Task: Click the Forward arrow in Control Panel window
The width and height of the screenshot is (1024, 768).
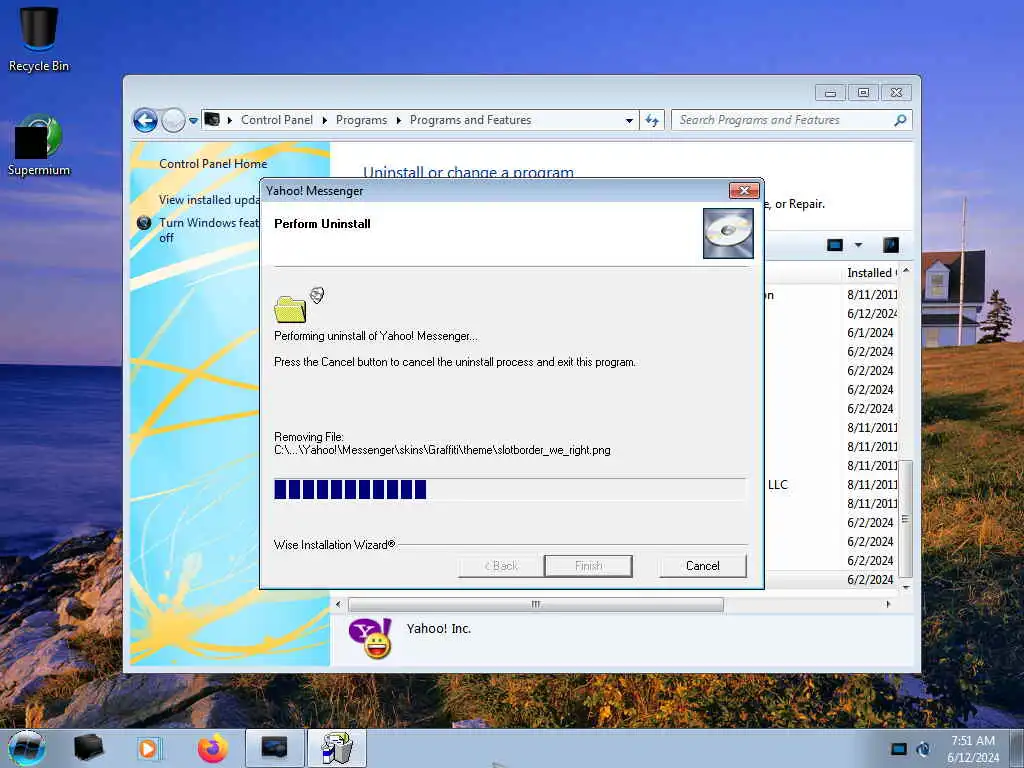Action: point(173,120)
